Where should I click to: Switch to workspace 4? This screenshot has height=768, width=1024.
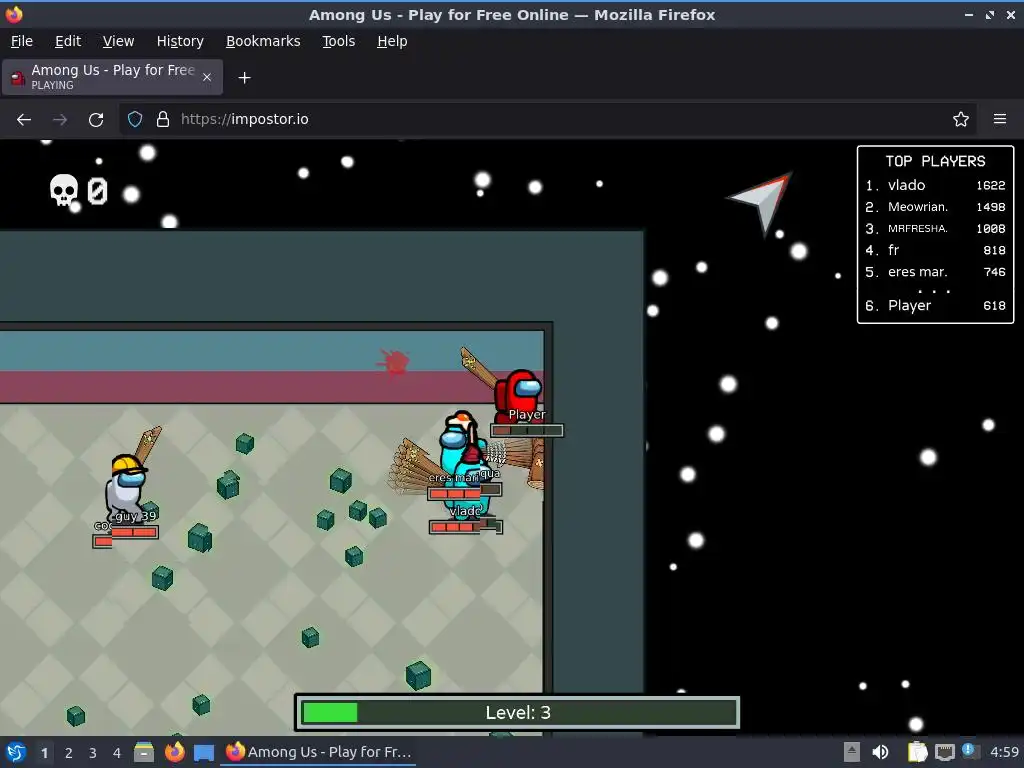(x=117, y=753)
